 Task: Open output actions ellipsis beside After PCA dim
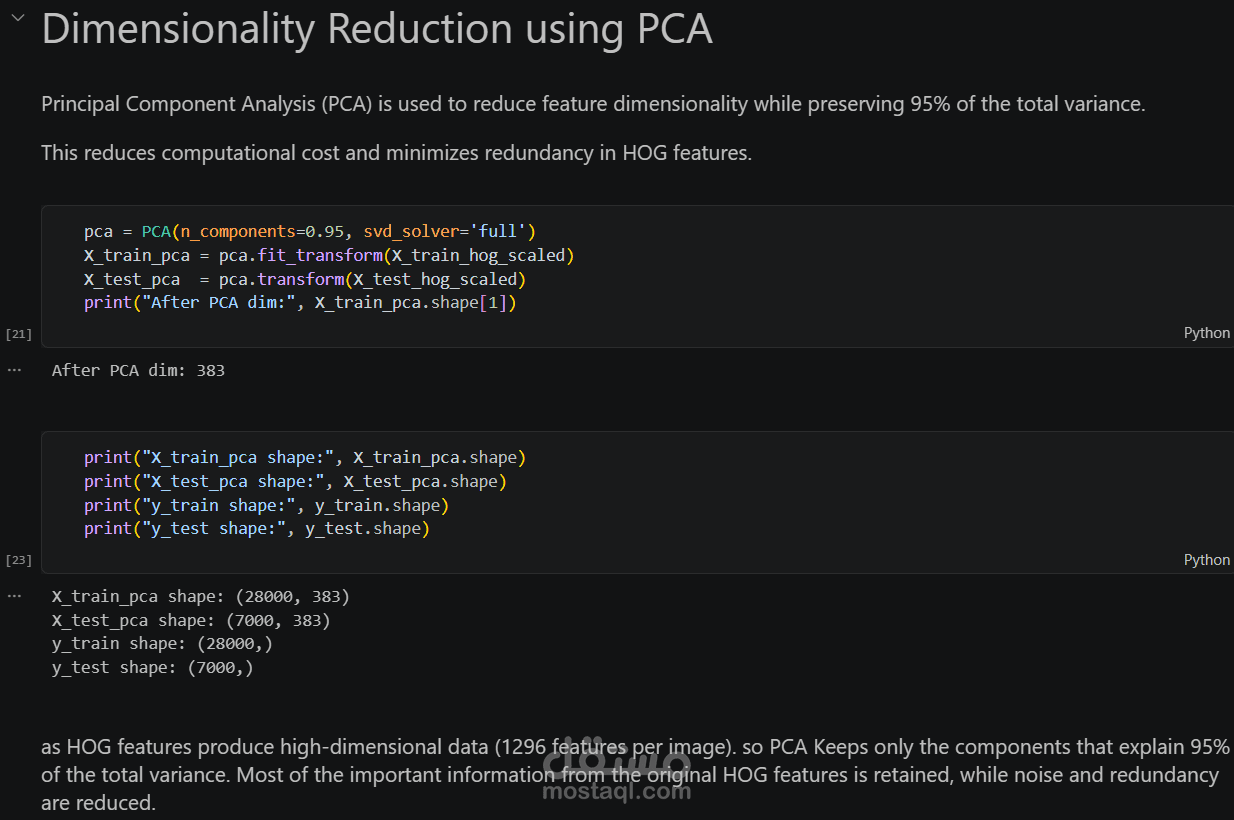[14, 370]
